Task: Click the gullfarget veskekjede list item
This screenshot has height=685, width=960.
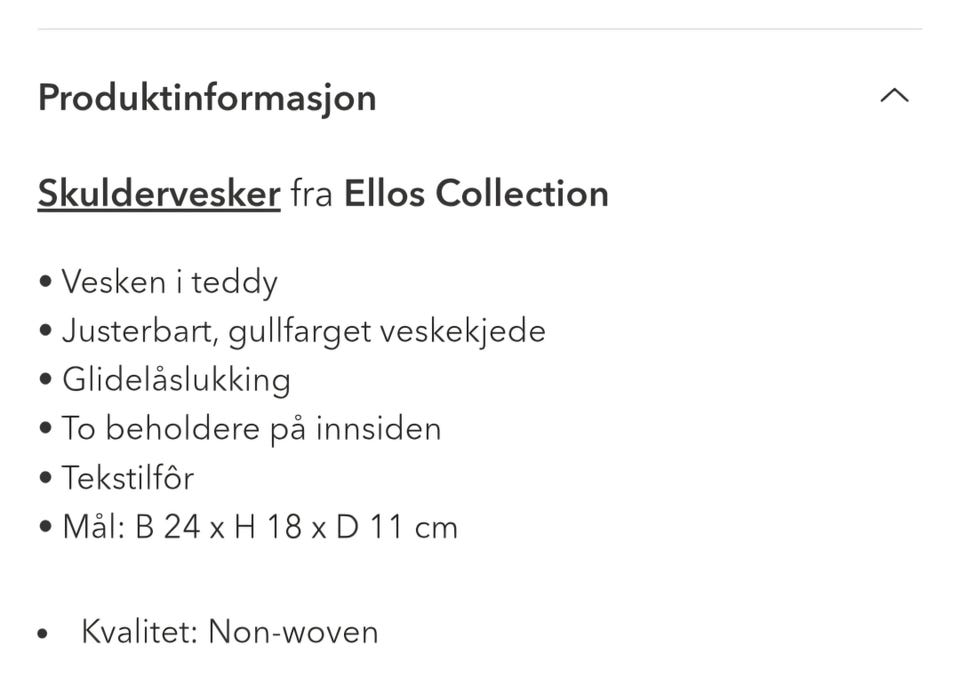Action: pos(305,330)
